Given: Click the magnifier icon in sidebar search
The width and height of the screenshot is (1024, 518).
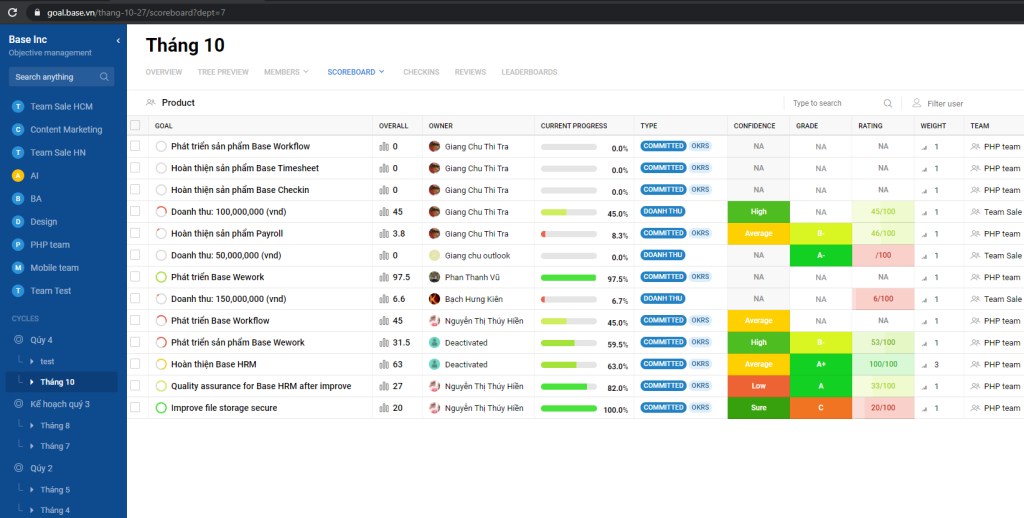Looking at the screenshot, I should 104,77.
